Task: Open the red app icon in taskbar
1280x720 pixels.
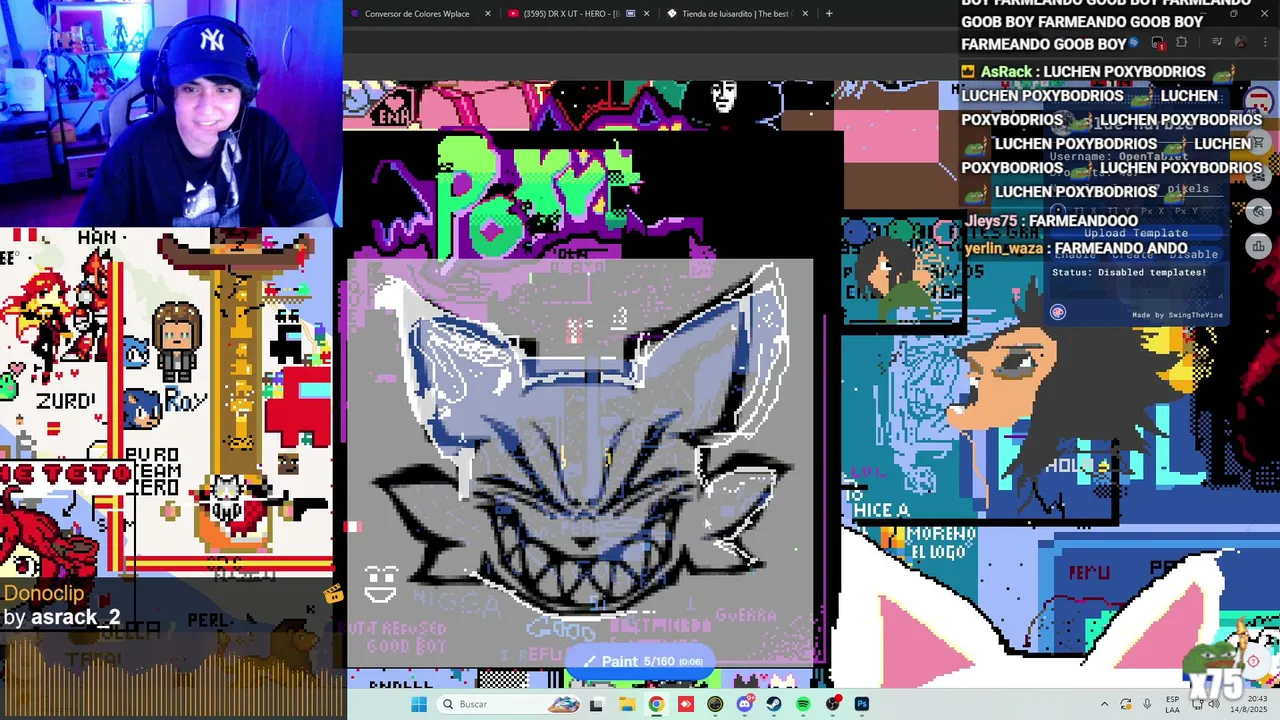Action: [x=685, y=704]
